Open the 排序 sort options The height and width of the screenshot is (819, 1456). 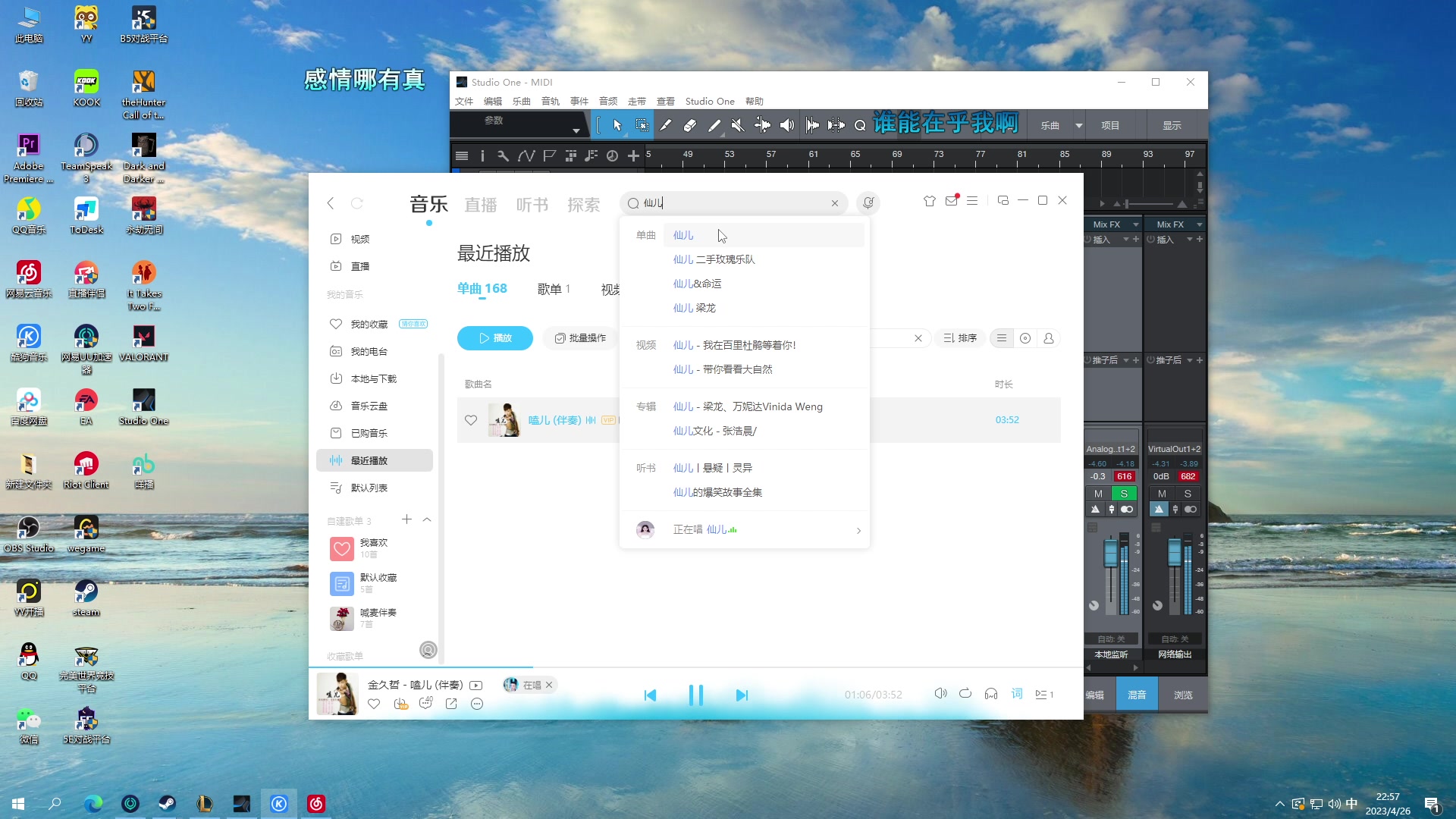pos(960,338)
